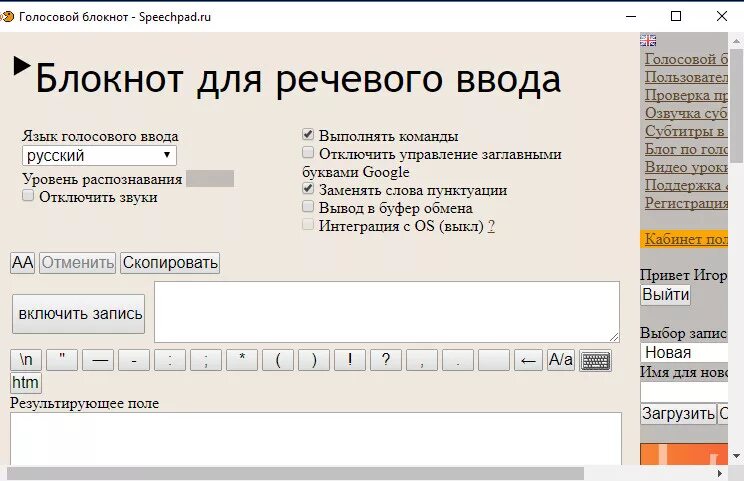The image size is (744, 481).
Task: Click the Speechpad app icon in title bar
Action: point(7,17)
